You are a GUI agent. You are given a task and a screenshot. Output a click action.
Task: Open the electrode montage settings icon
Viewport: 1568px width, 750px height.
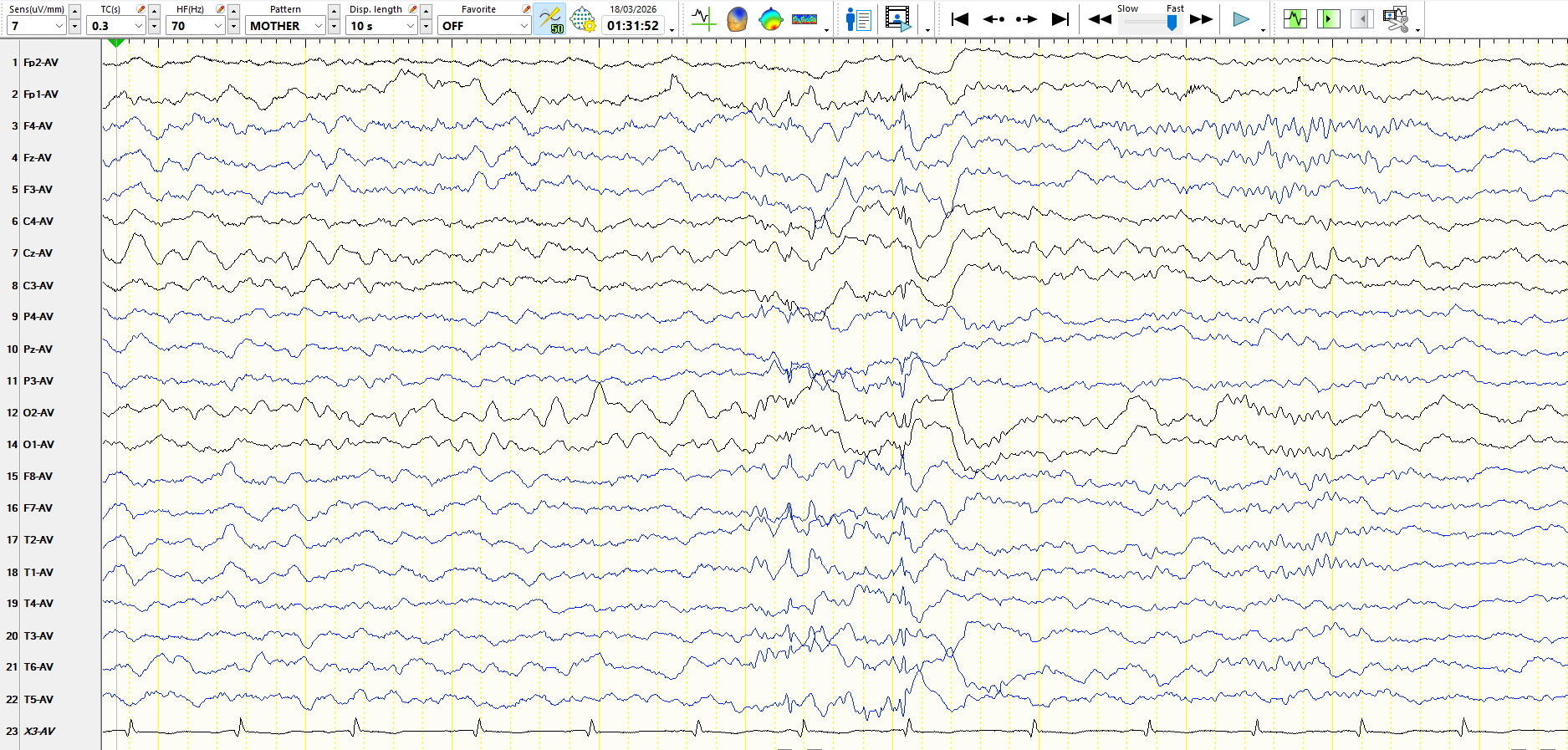coord(583,18)
